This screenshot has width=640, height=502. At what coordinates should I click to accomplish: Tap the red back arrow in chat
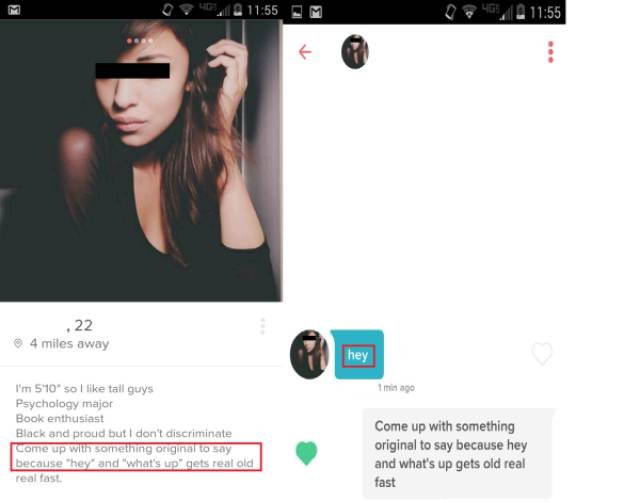(305, 52)
